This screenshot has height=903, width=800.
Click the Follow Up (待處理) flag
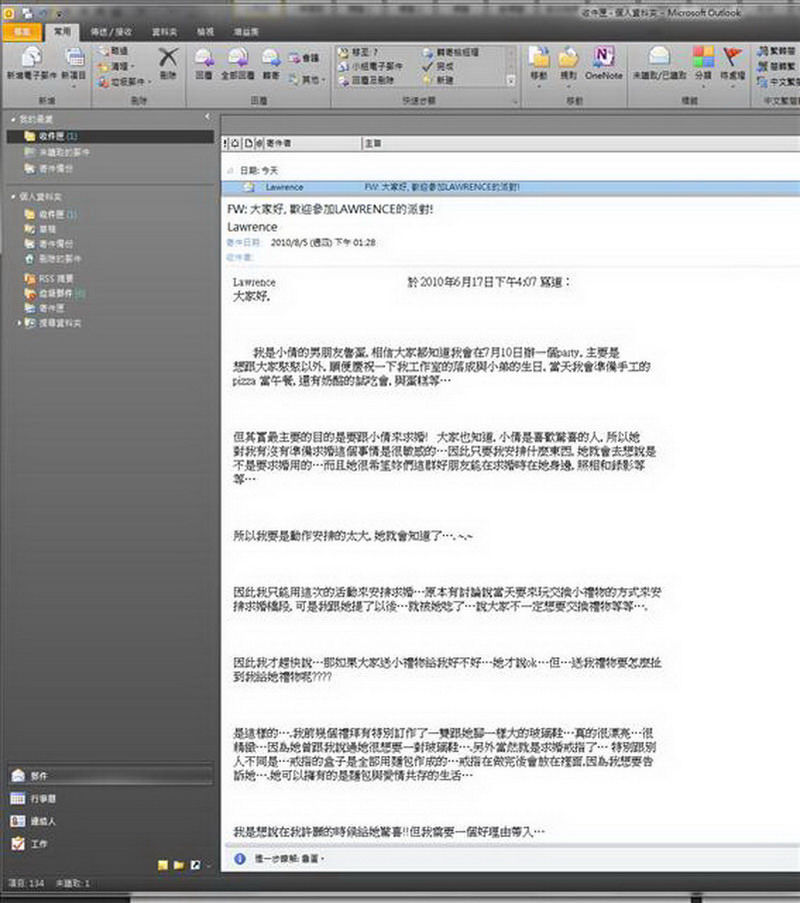click(x=732, y=57)
